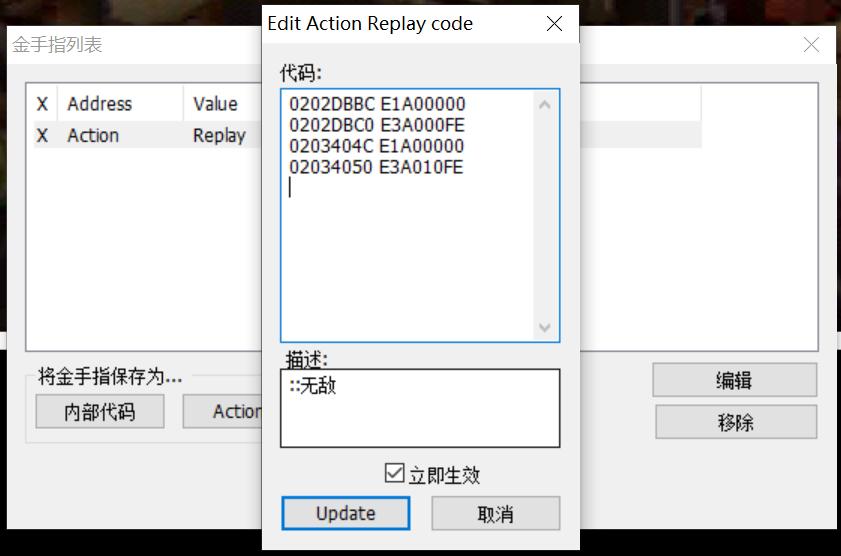Click the 内部代码 save button
This screenshot has height=556, width=841.
pyautogui.click(x=100, y=411)
